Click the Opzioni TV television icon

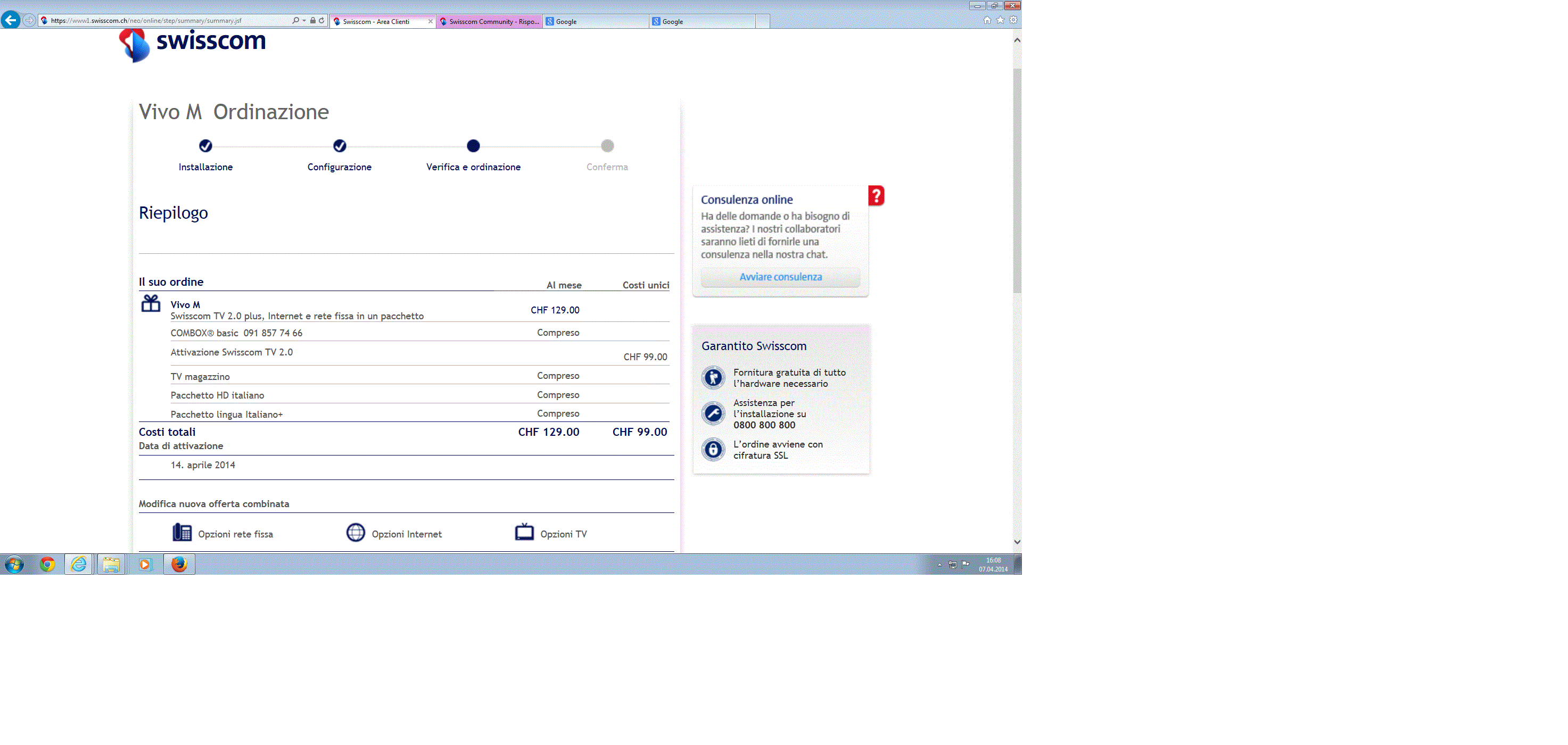point(524,532)
